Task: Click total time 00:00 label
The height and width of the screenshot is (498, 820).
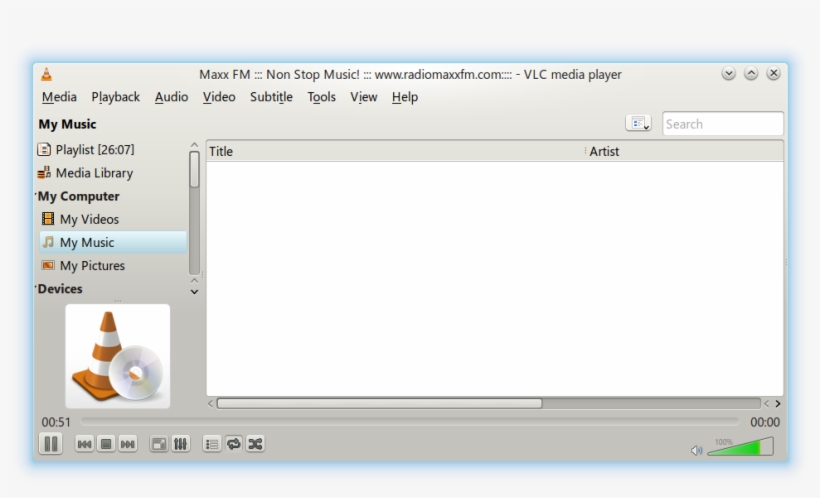Action: click(x=765, y=422)
